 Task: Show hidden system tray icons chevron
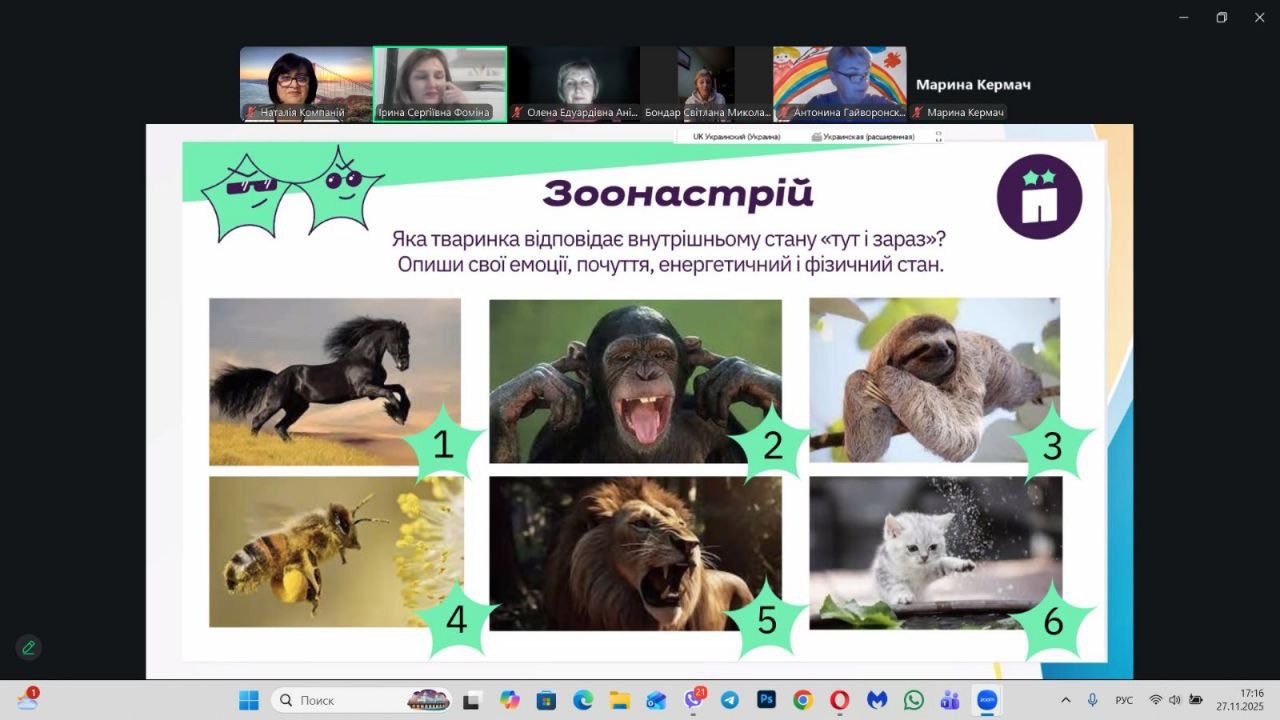(x=1066, y=700)
